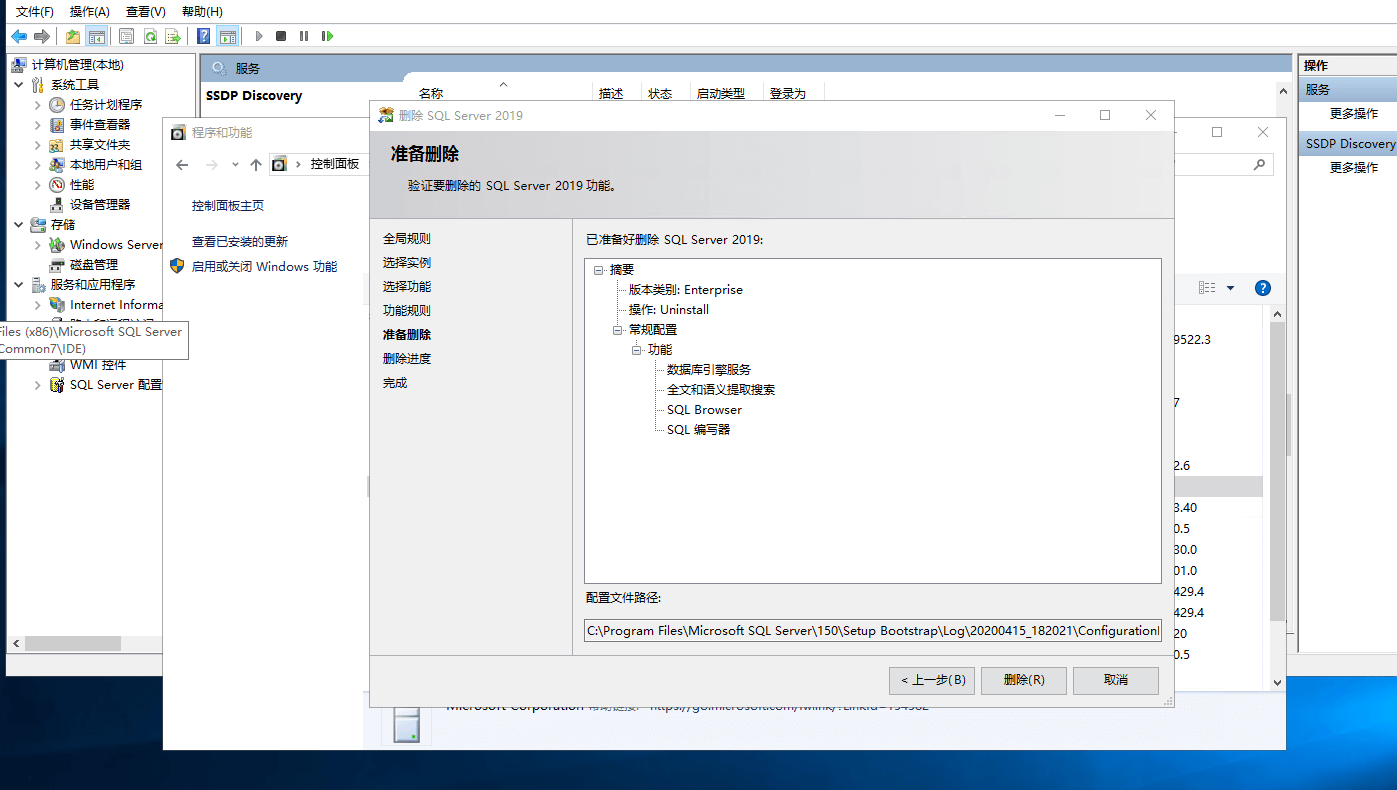Viewport: 1397px width, 790px height.
Task: Open the 查看(V) menu
Action: click(146, 11)
